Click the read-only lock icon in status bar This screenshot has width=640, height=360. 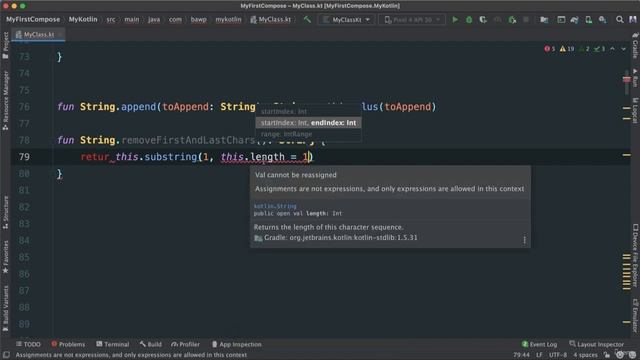pyautogui.click(x=607, y=355)
